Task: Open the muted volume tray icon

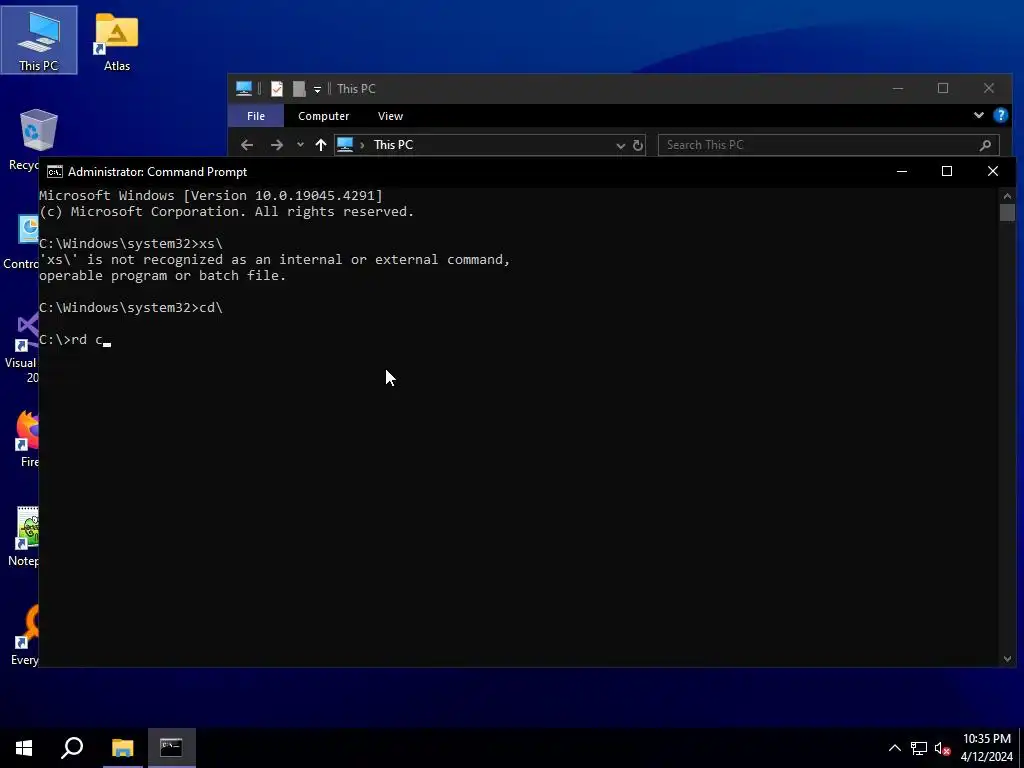Action: click(942, 748)
